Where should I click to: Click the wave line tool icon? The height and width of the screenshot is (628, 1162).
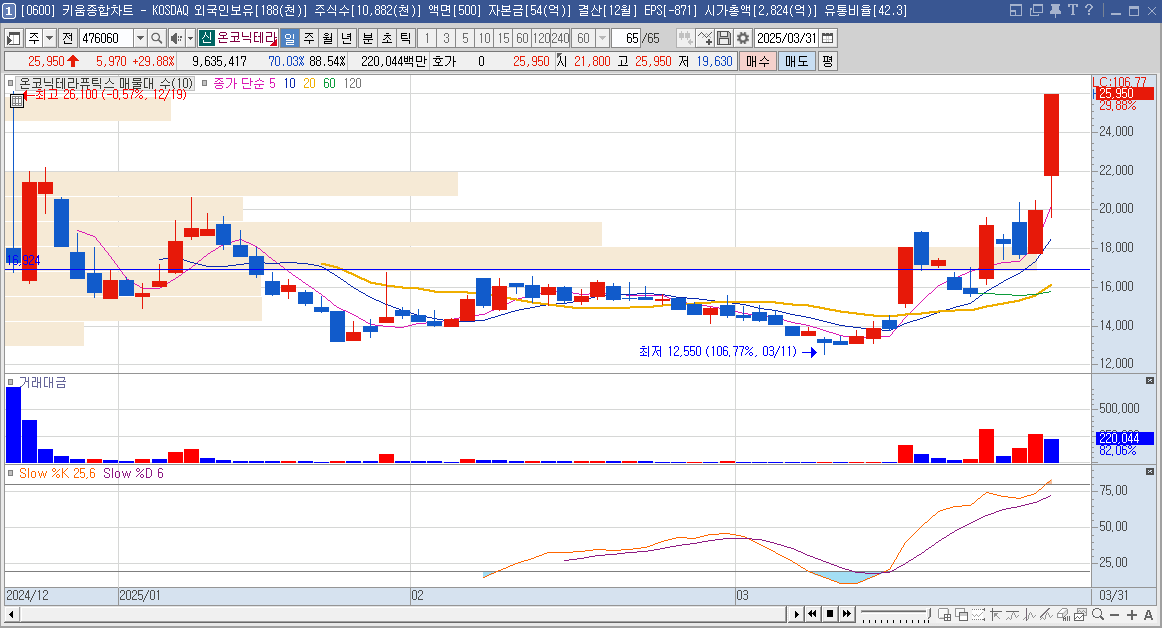[x=1012, y=615]
